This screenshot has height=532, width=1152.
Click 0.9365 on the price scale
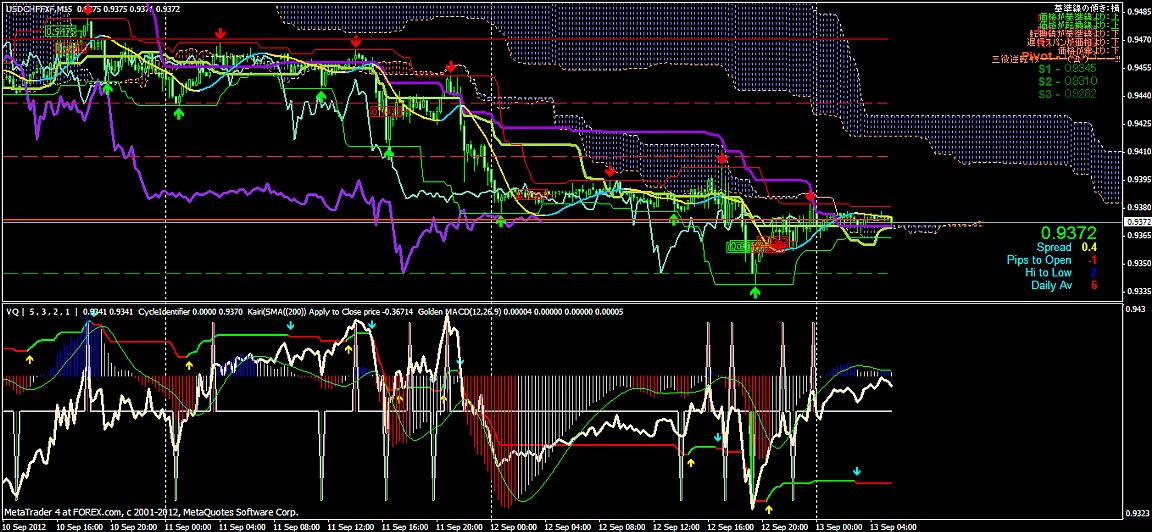coord(1138,235)
